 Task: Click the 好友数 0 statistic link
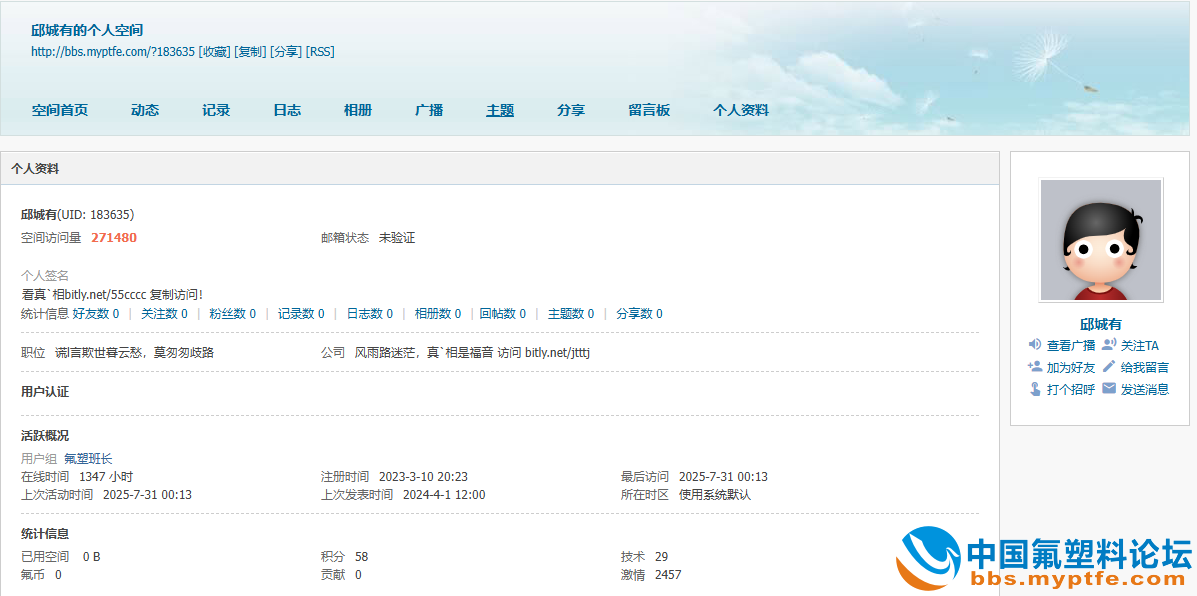96,314
